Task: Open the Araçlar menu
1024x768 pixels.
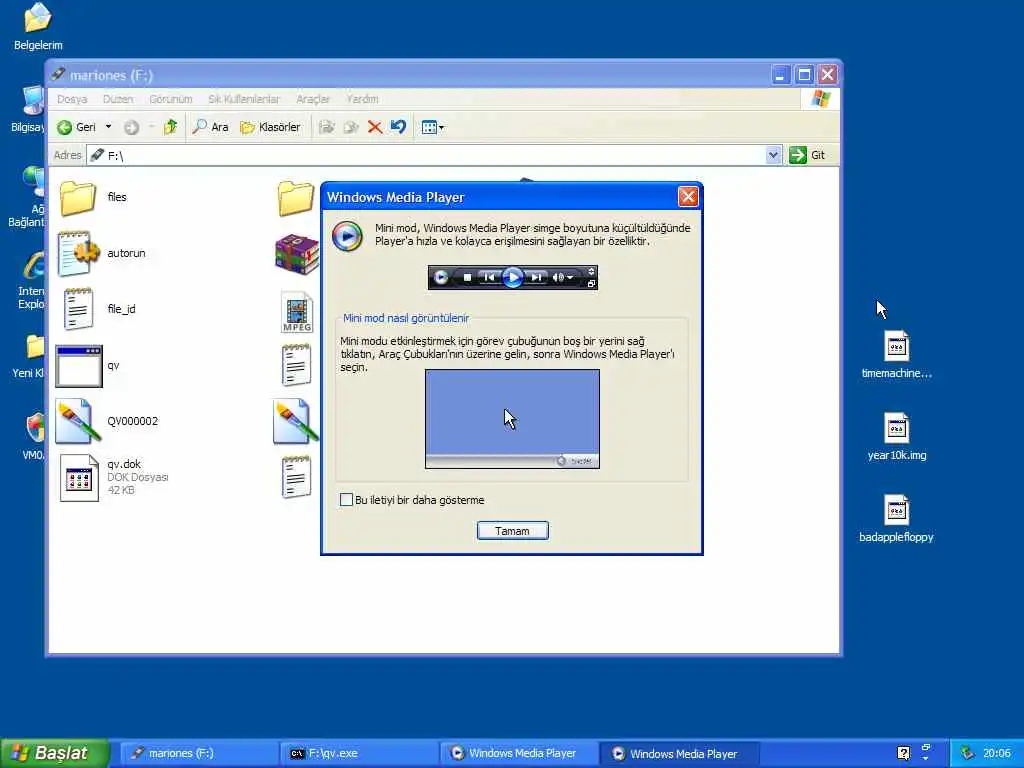Action: pos(313,99)
